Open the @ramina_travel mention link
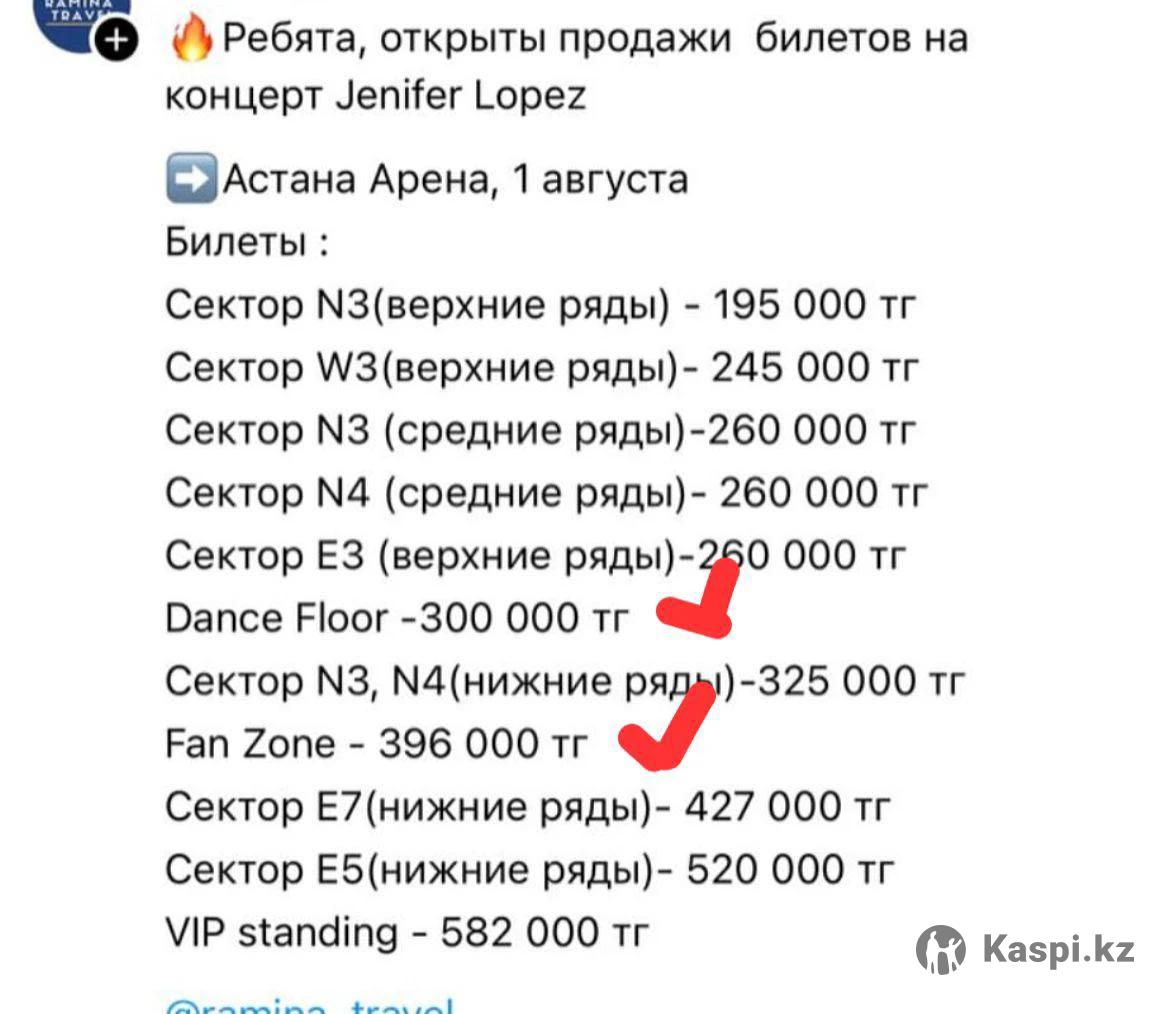 point(309,1005)
